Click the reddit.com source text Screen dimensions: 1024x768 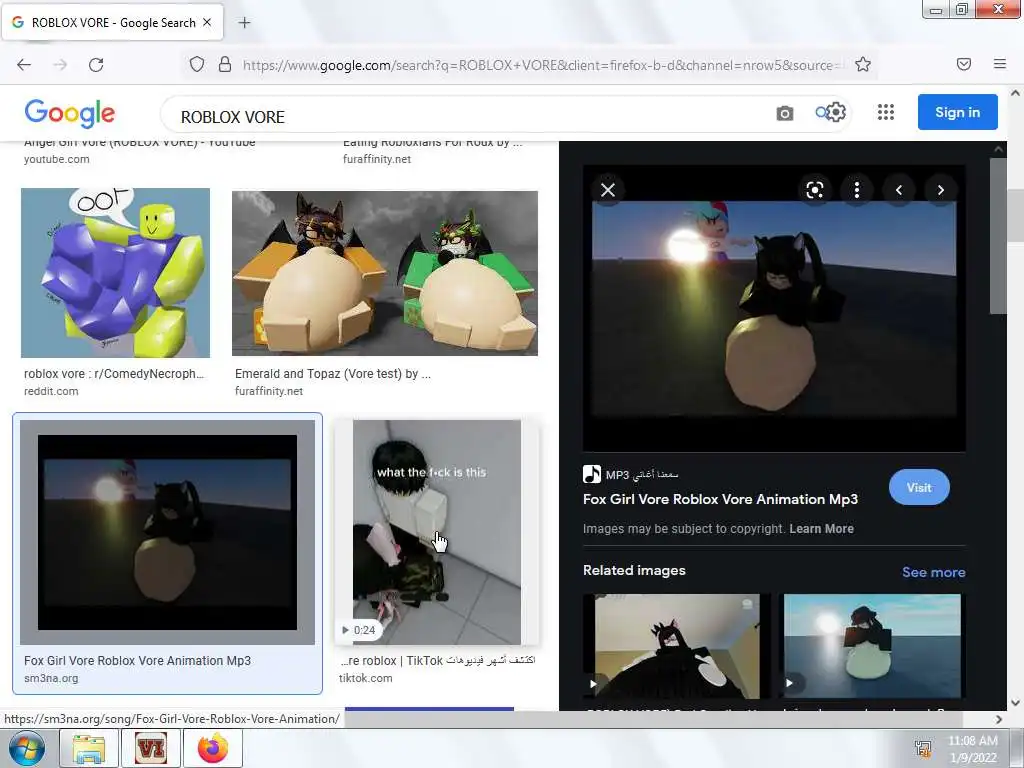51,391
